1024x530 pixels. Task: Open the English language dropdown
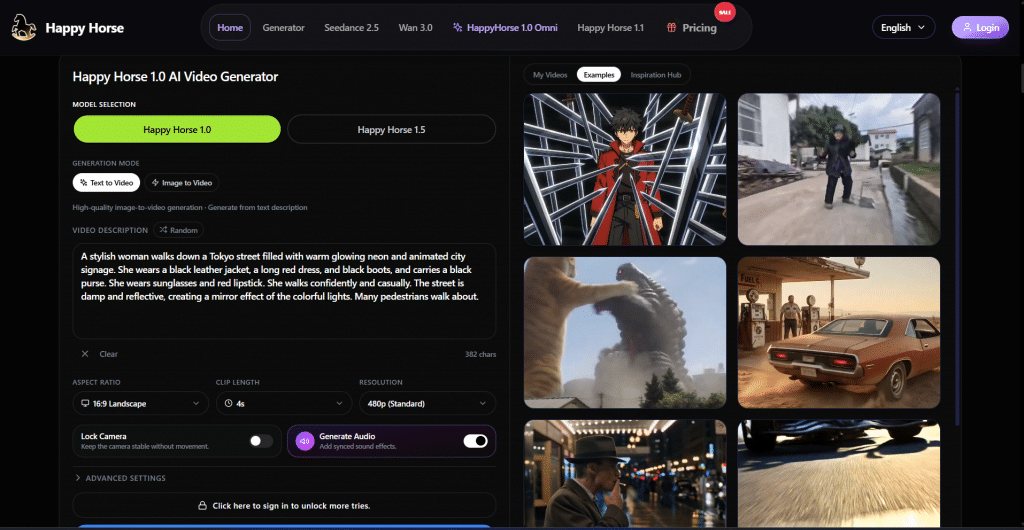pyautogui.click(x=903, y=27)
